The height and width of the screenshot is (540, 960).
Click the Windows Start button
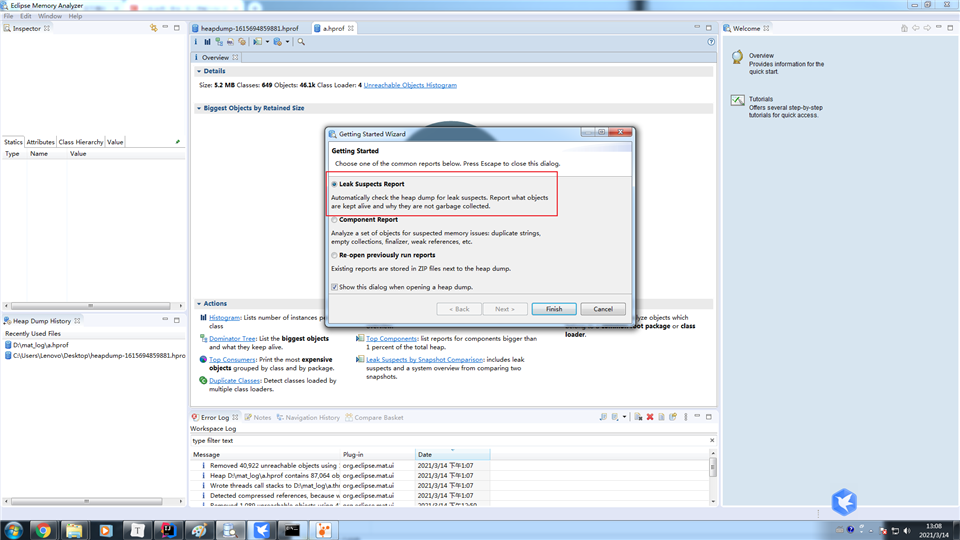13,530
